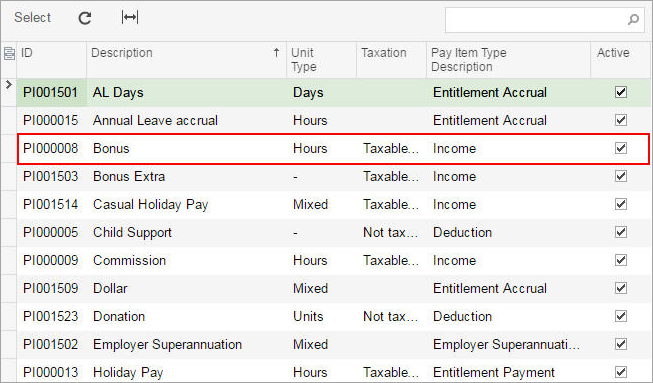Click the Unit Type column header
This screenshot has height=383, width=653.
click(322, 60)
